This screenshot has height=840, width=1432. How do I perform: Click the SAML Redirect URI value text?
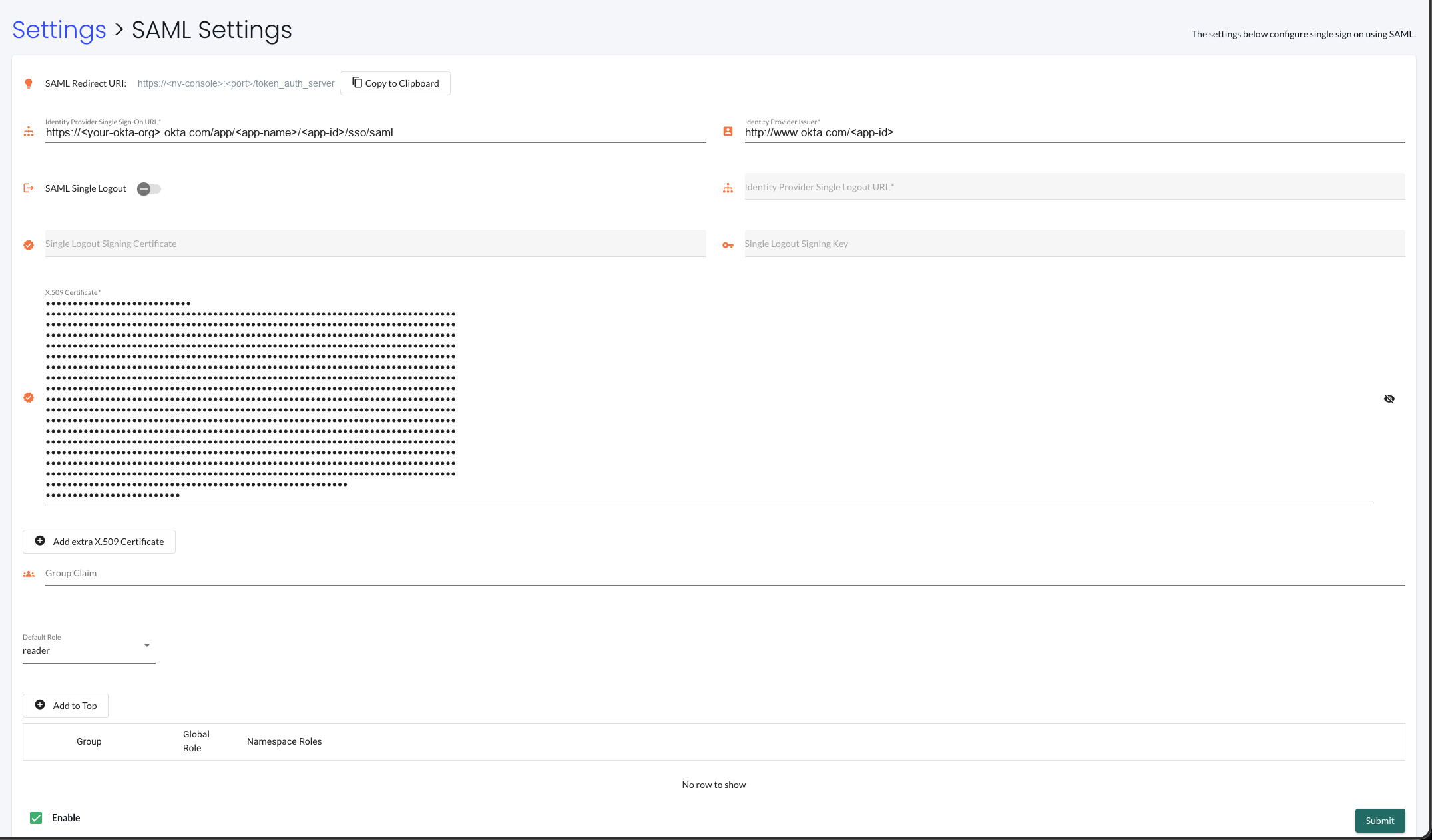(x=236, y=83)
